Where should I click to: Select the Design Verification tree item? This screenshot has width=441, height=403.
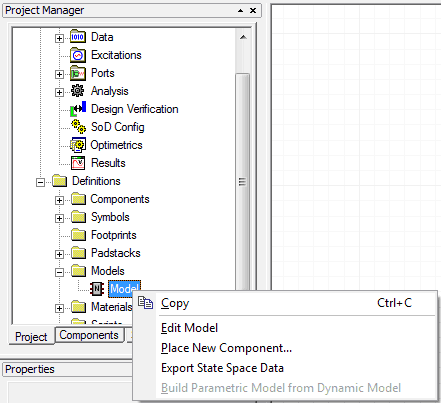[x=135, y=109]
